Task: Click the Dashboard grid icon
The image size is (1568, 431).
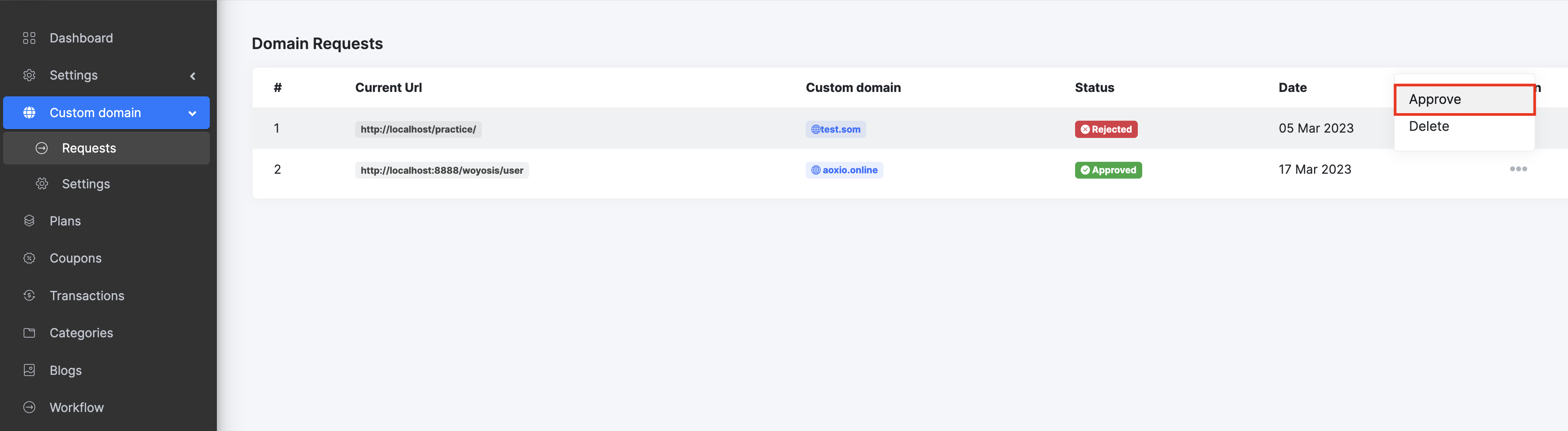Action: pyautogui.click(x=29, y=38)
